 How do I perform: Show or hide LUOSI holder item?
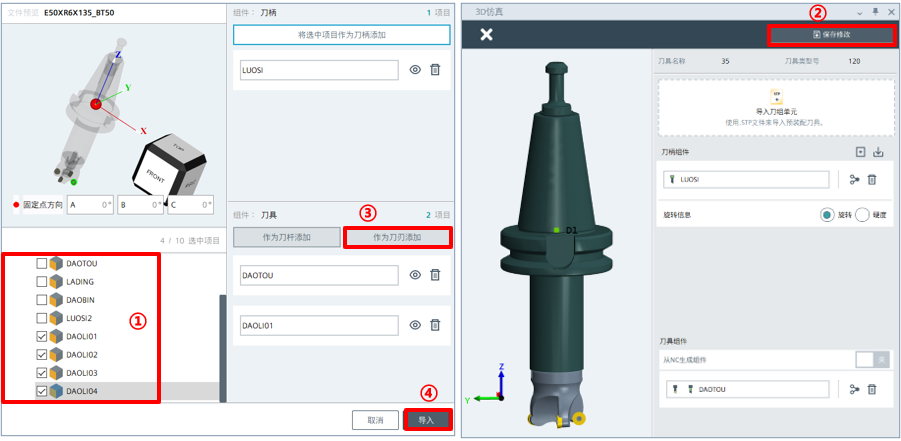point(415,70)
